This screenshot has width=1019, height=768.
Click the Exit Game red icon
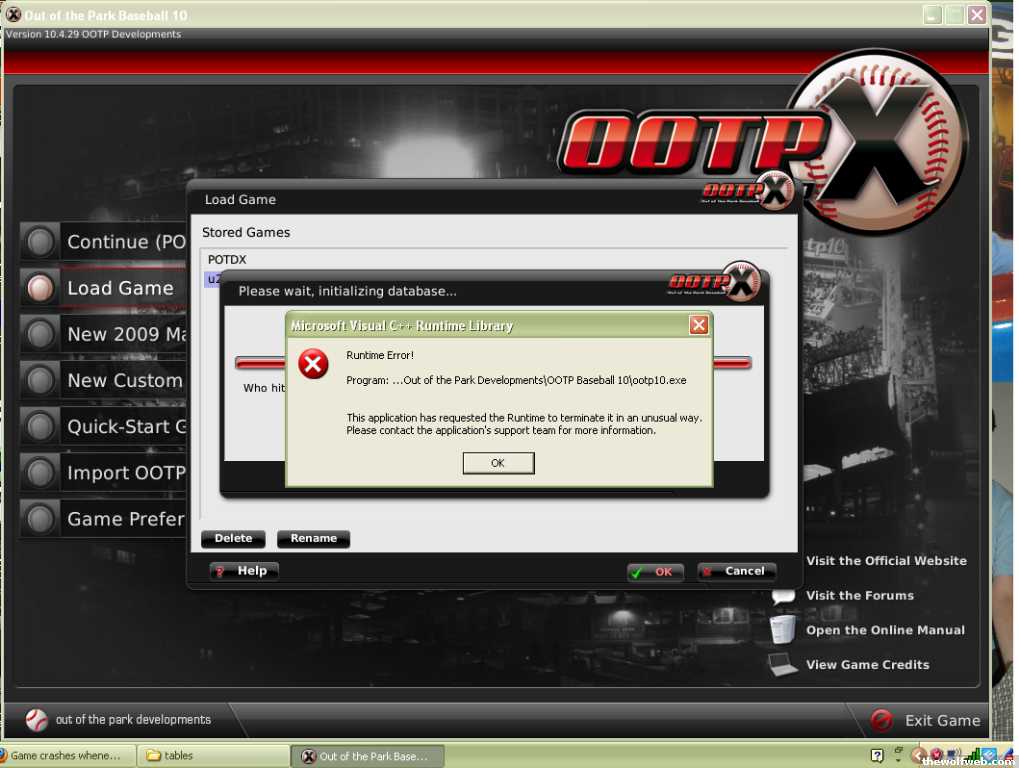[x=881, y=720]
